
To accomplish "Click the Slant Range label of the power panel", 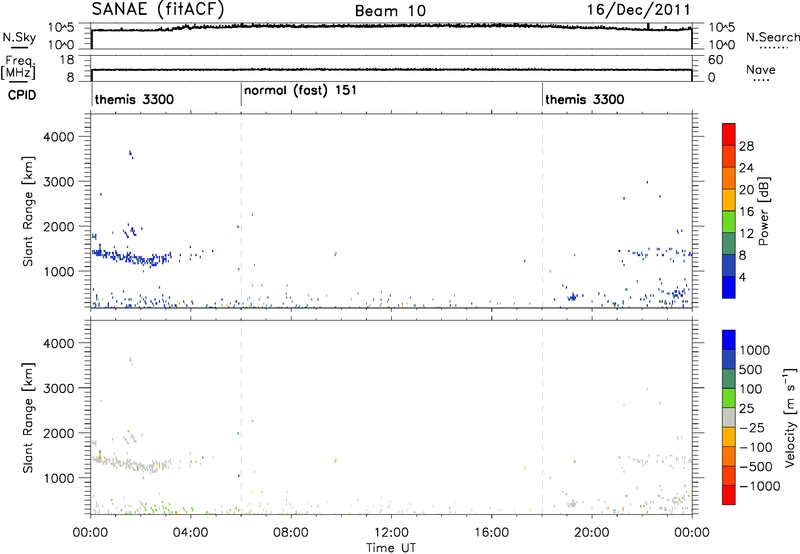I will [28, 211].
